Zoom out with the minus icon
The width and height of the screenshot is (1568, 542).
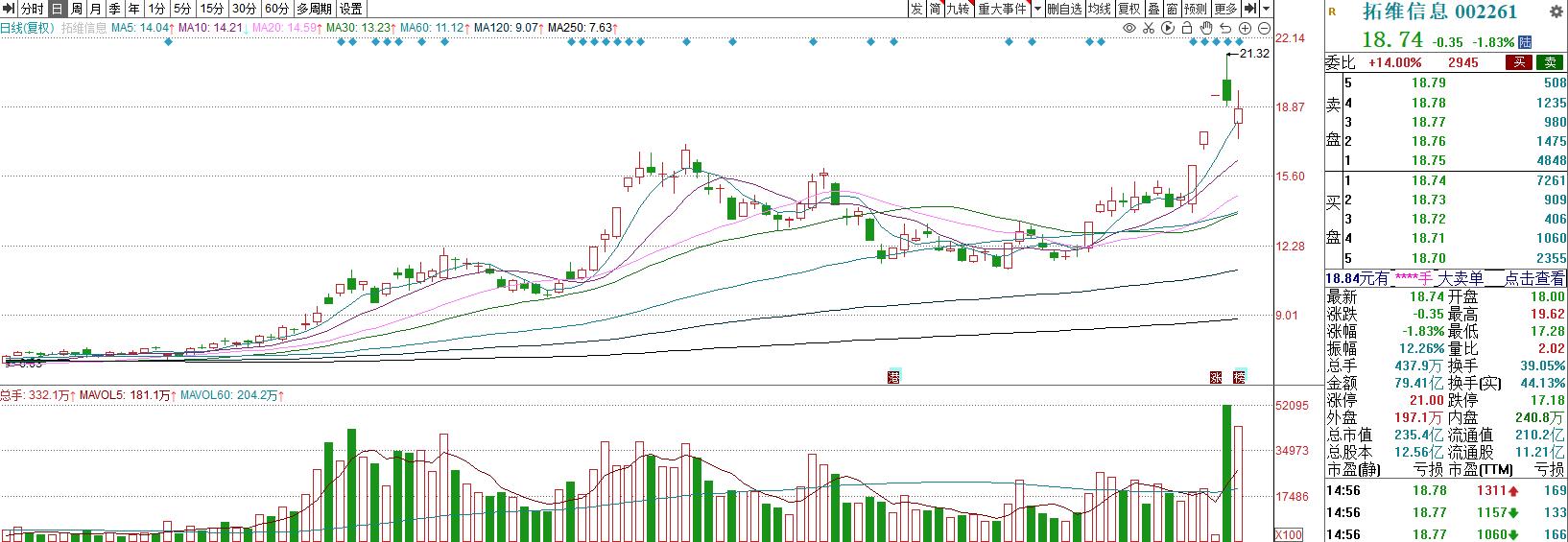tap(1264, 28)
